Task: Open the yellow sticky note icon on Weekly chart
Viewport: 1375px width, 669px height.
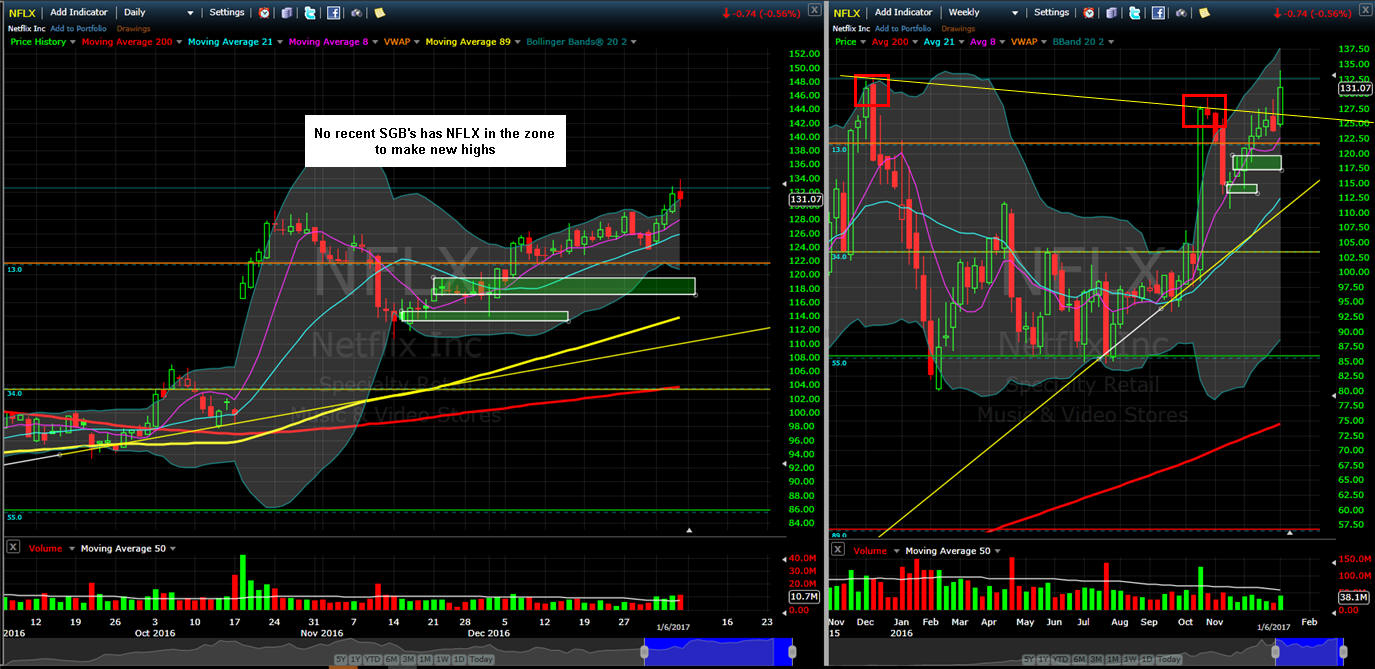Action: point(1205,13)
